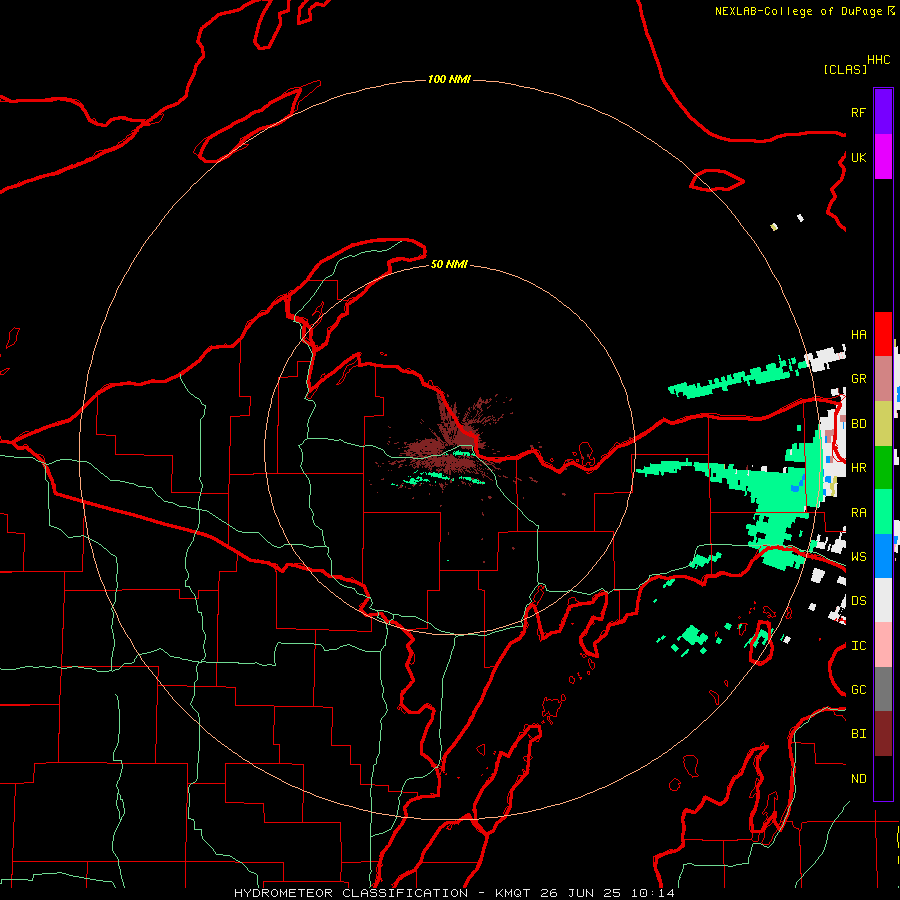The image size is (900, 900).
Task: Click the HR legend label
Action: [858, 467]
